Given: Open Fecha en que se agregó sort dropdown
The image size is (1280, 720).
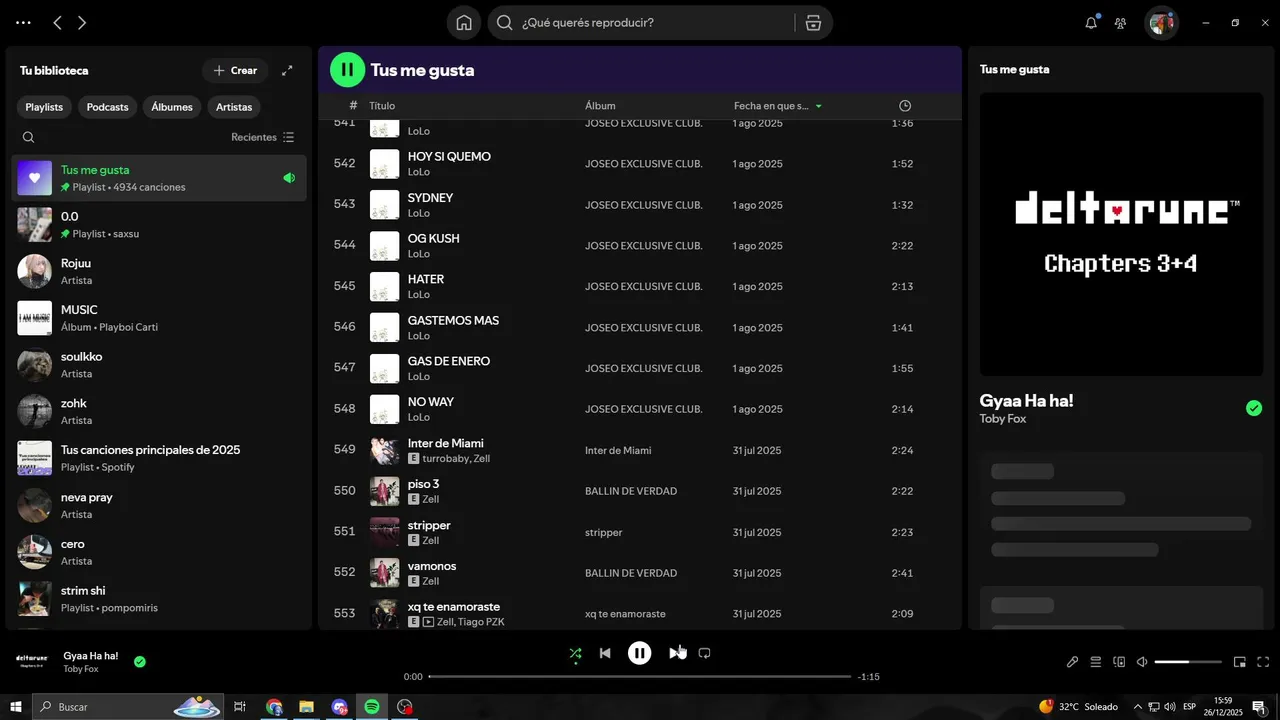Looking at the screenshot, I should click(778, 106).
